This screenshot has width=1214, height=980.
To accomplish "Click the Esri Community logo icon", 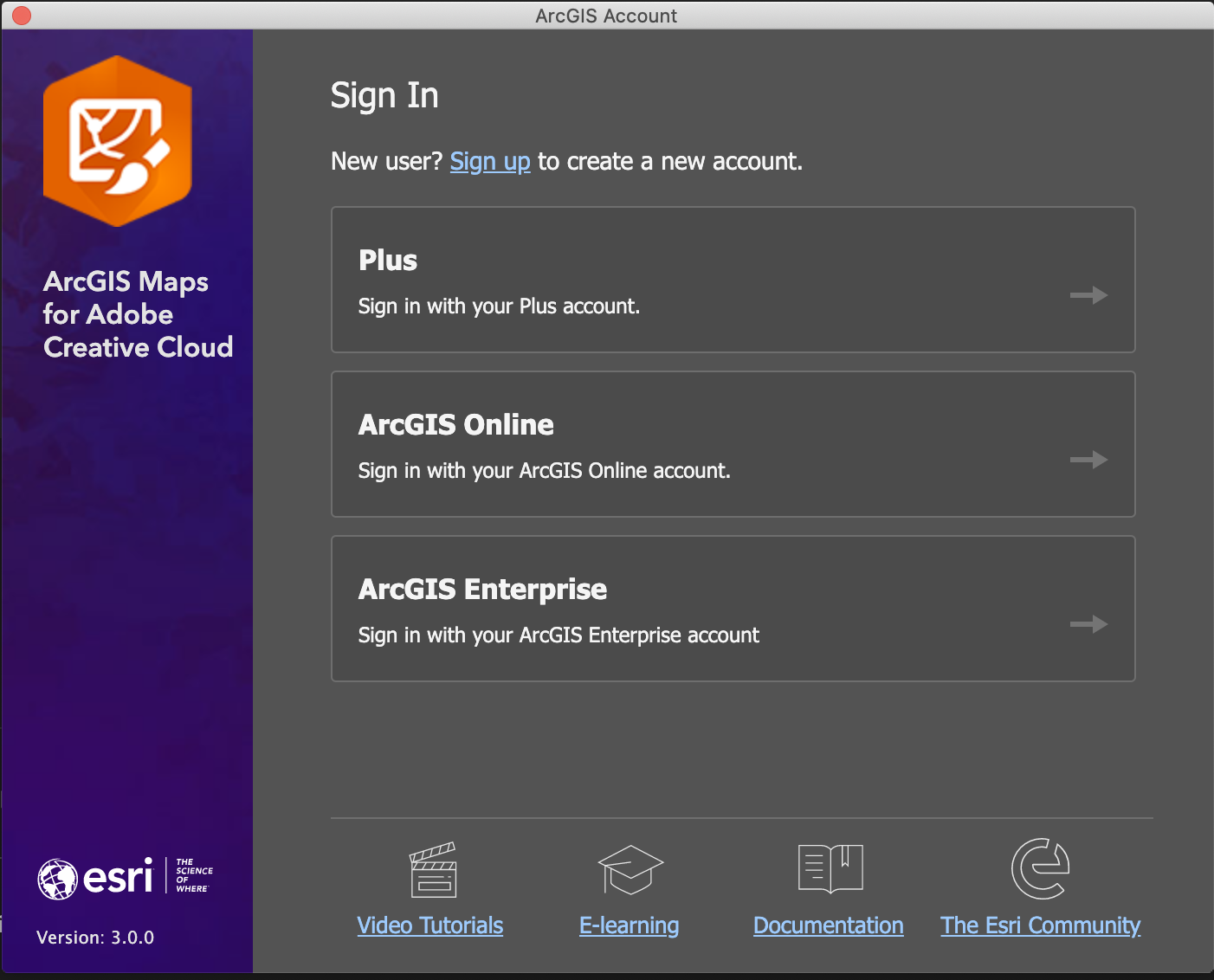I will click(1040, 868).
